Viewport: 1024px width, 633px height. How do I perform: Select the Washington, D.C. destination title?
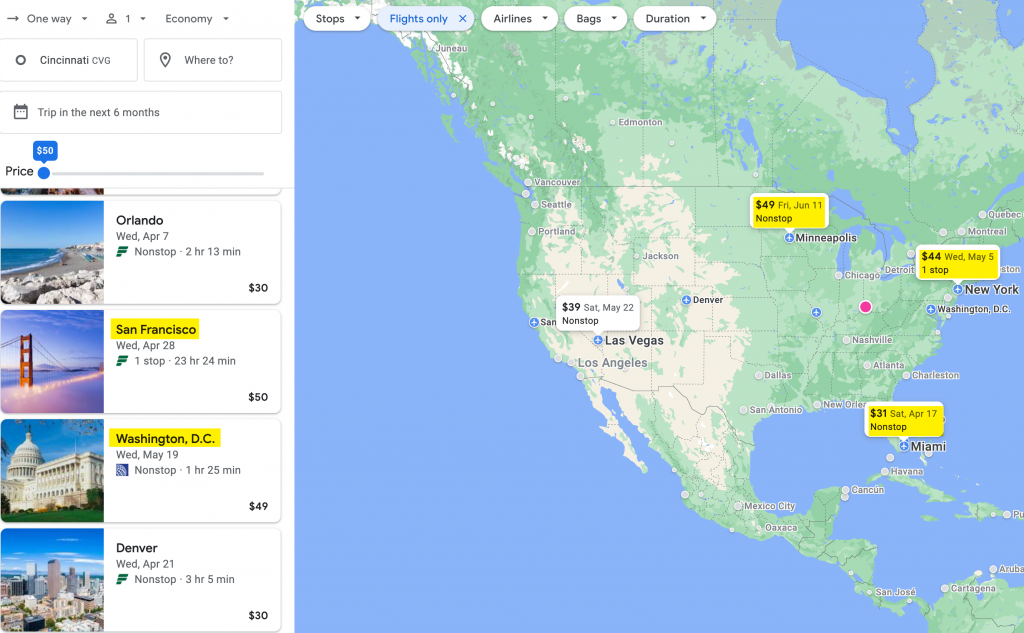165,438
